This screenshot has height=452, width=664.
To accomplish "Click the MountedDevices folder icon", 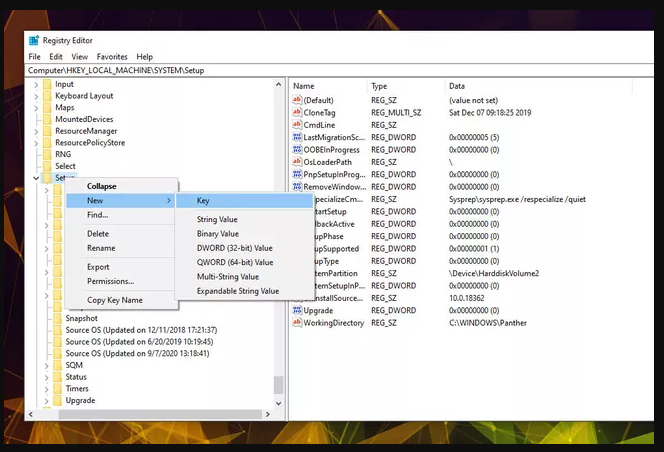I will (47, 119).
